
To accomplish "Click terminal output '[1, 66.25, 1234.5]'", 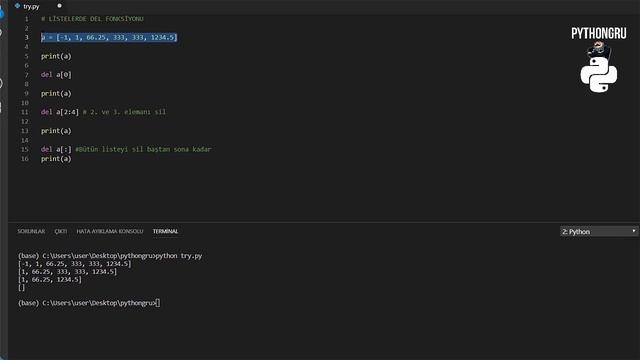I will click(50, 280).
